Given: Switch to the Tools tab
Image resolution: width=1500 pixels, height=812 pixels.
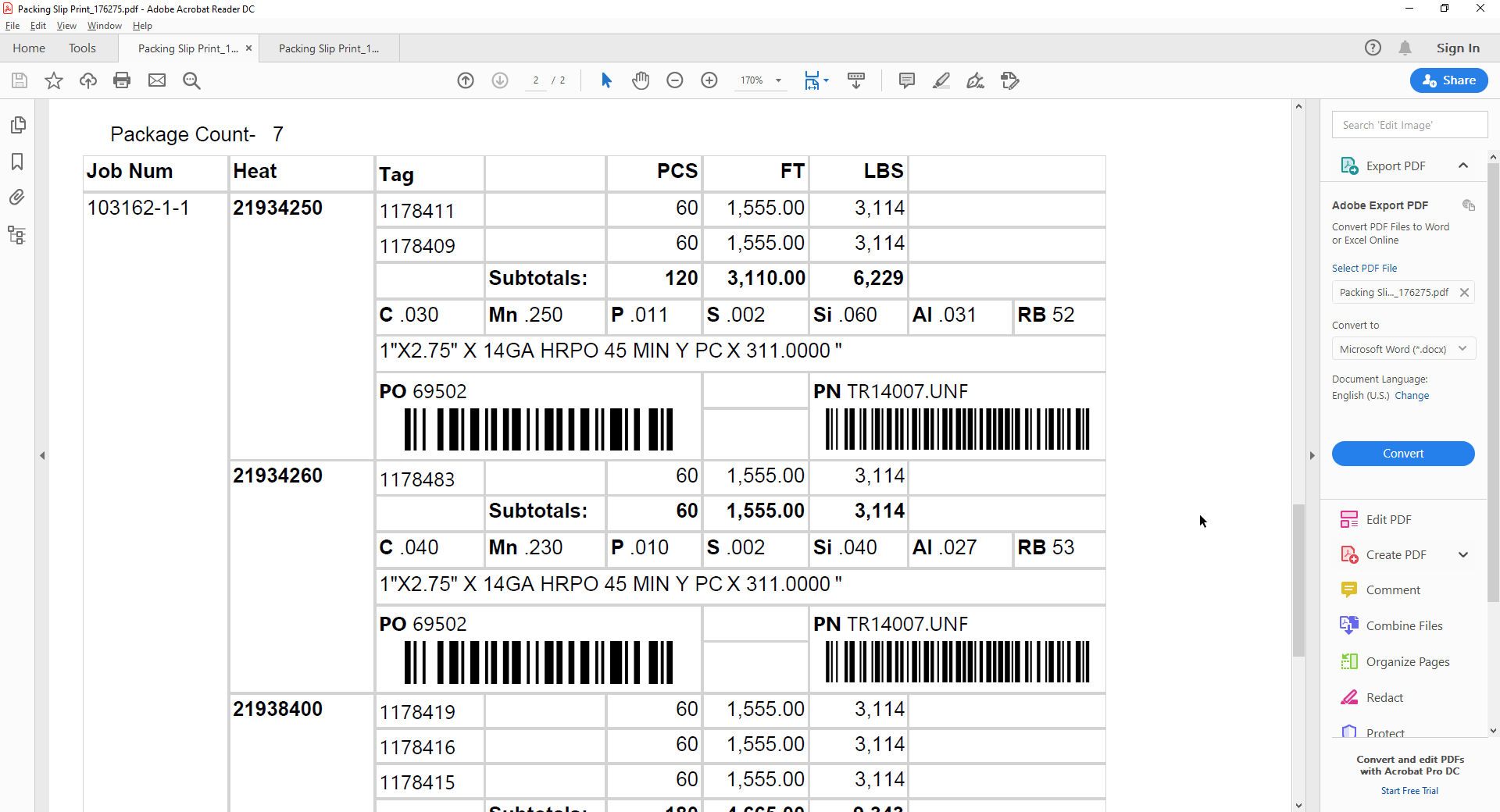Looking at the screenshot, I should point(82,48).
